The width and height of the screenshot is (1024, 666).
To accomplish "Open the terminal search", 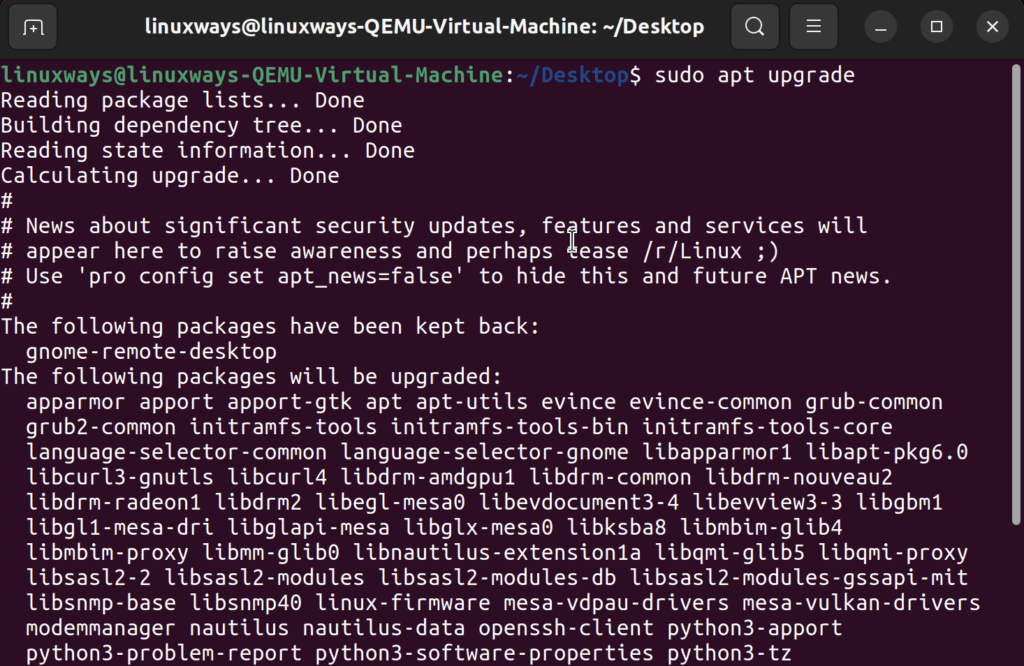I will coord(755,27).
